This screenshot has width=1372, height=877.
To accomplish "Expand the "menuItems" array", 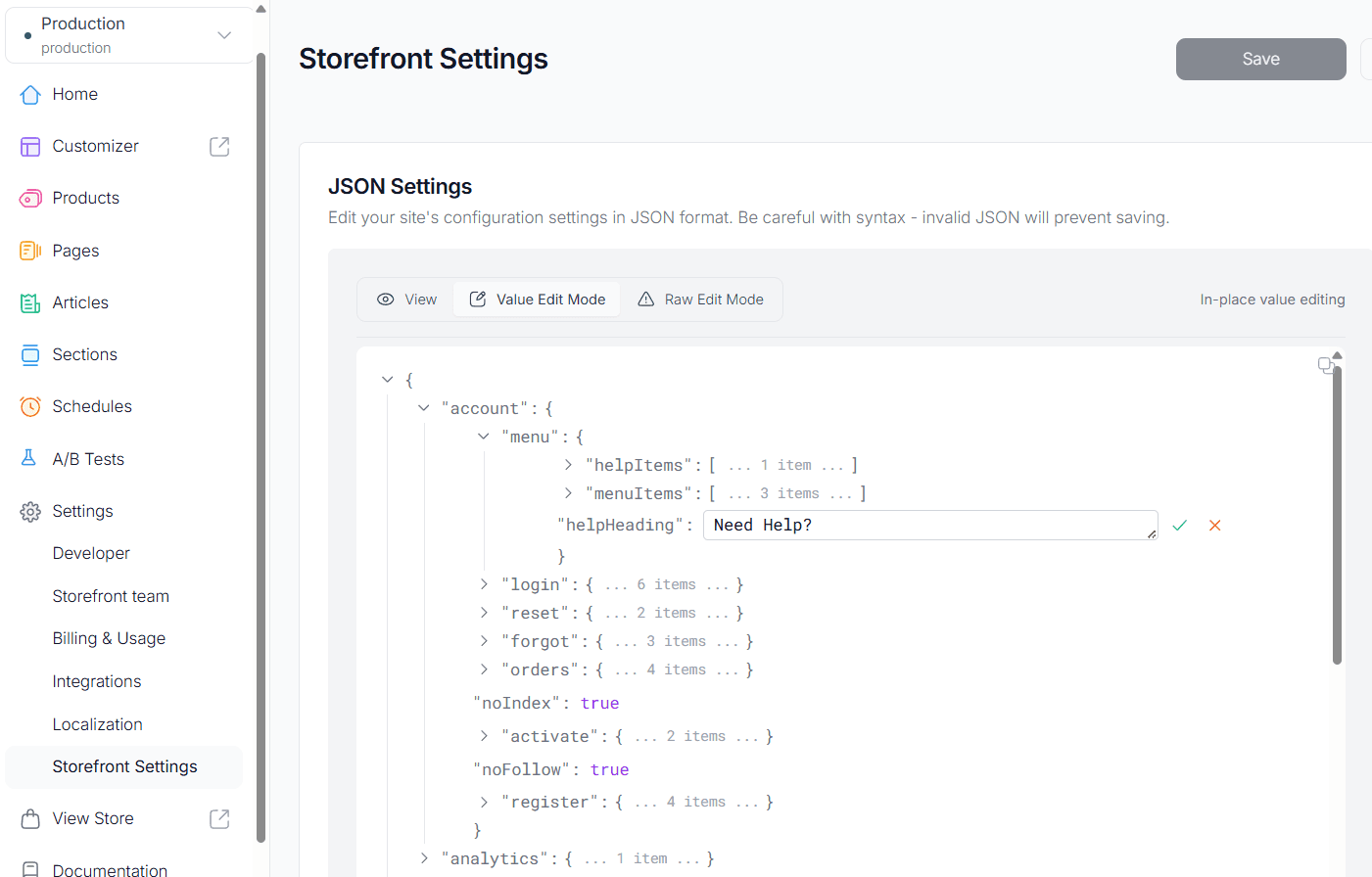I will point(568,493).
